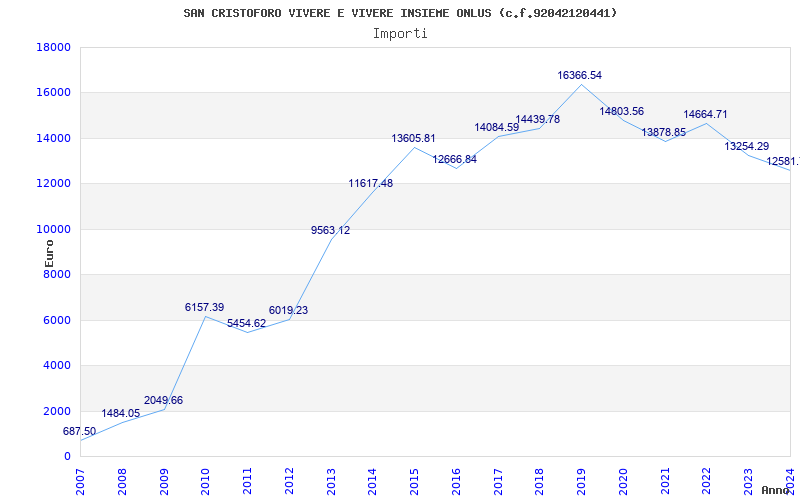Click the x-axis year 2015

[415, 482]
